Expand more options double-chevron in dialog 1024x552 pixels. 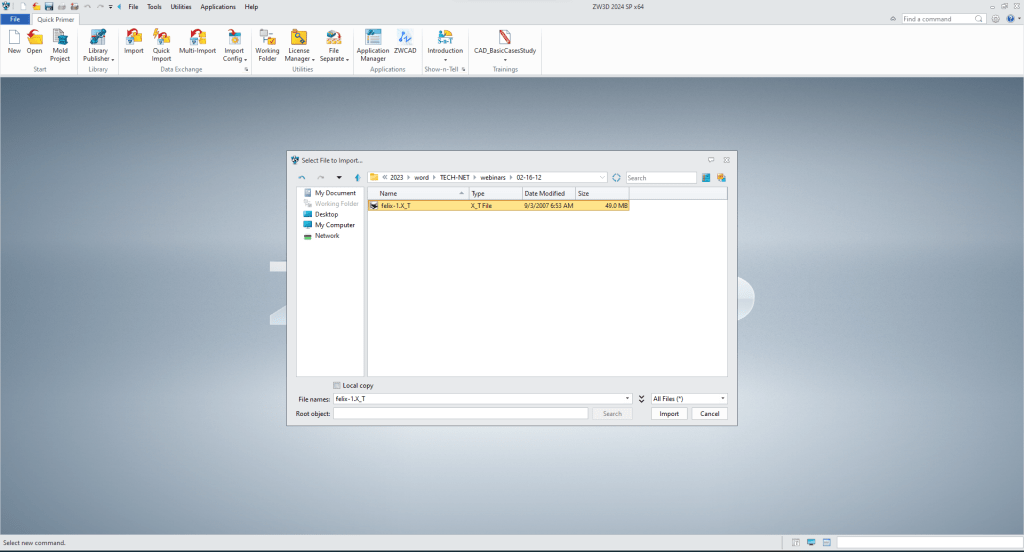641,398
